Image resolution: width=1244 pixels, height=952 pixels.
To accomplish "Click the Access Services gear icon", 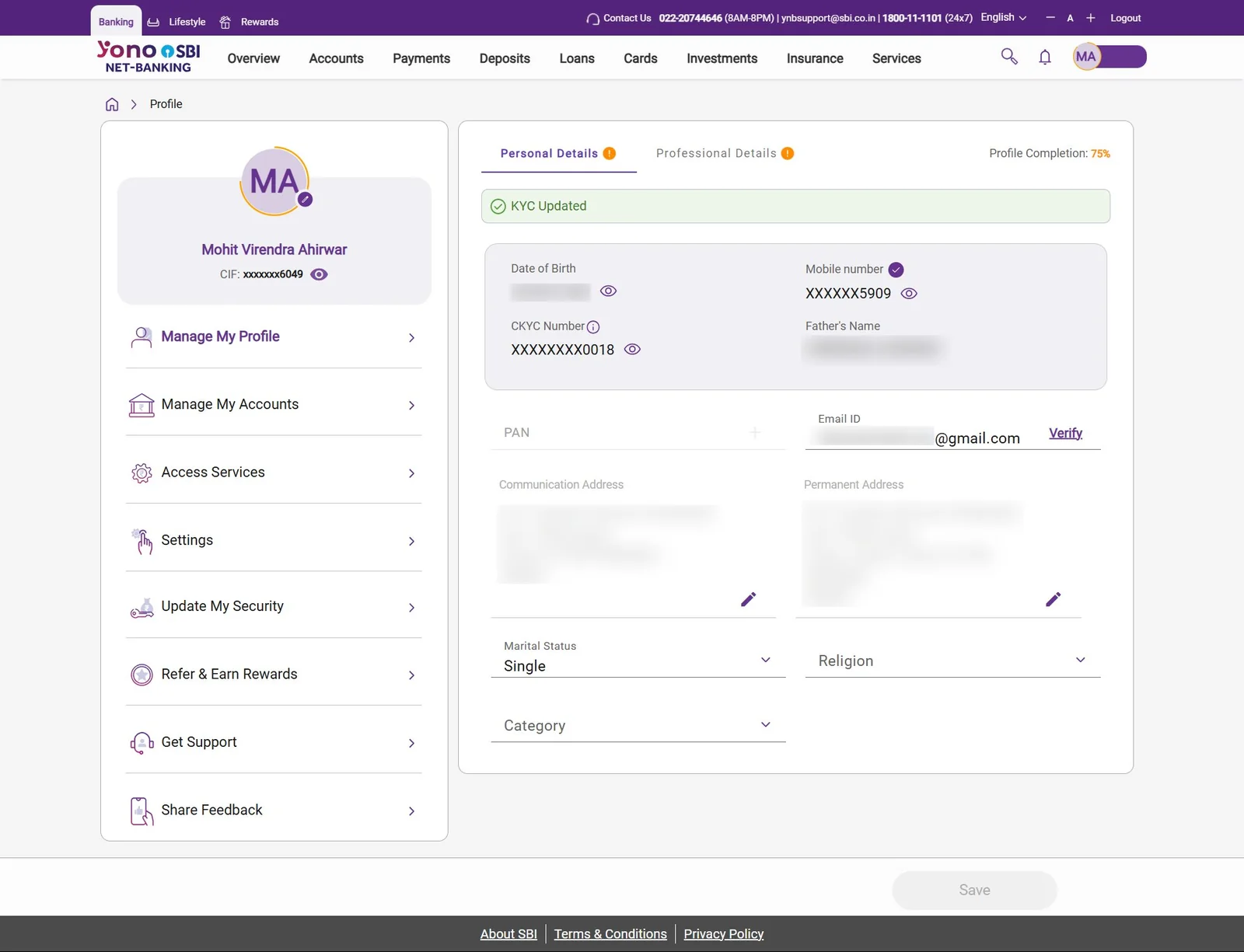I will pos(142,473).
